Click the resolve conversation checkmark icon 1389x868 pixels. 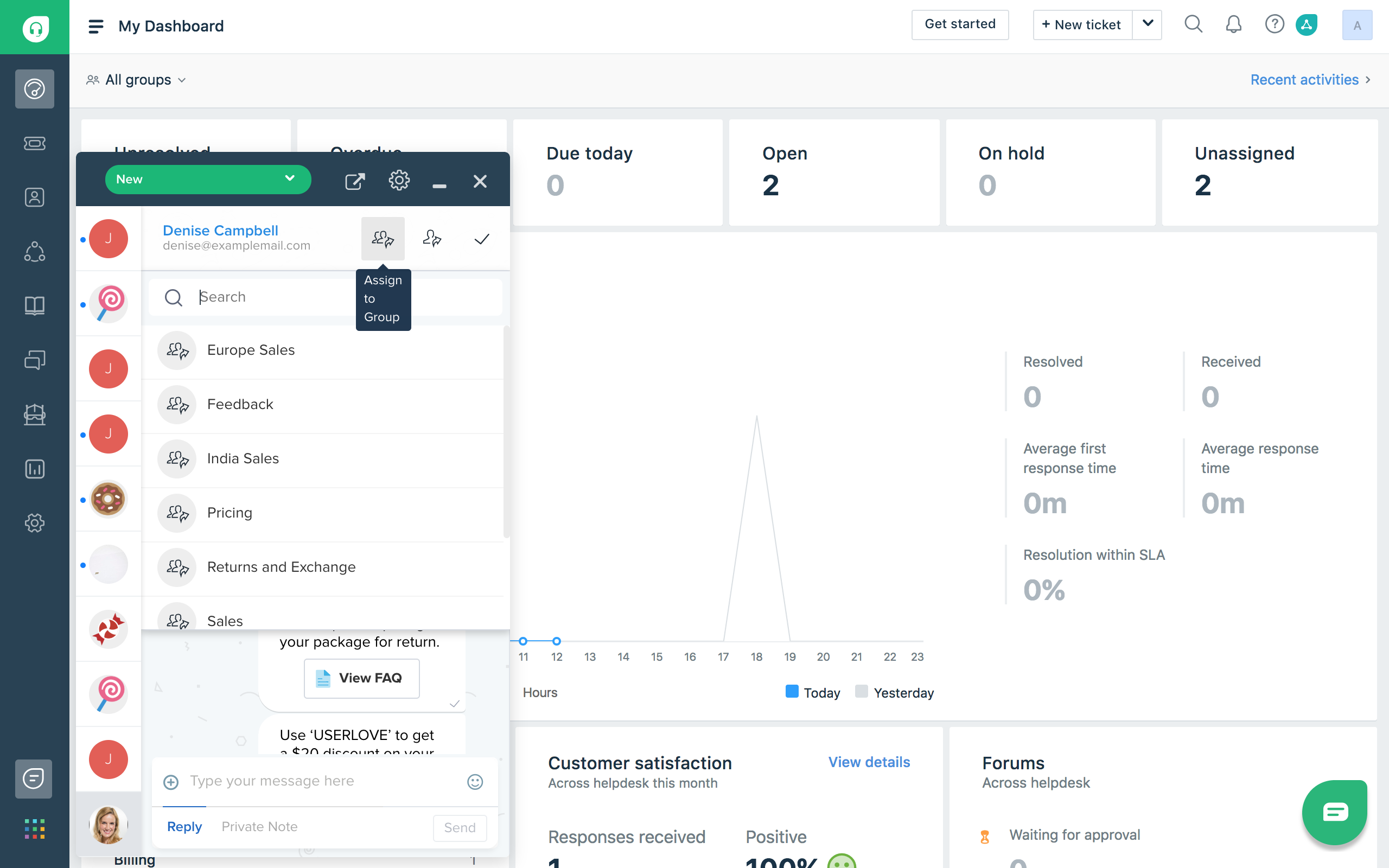click(x=482, y=238)
